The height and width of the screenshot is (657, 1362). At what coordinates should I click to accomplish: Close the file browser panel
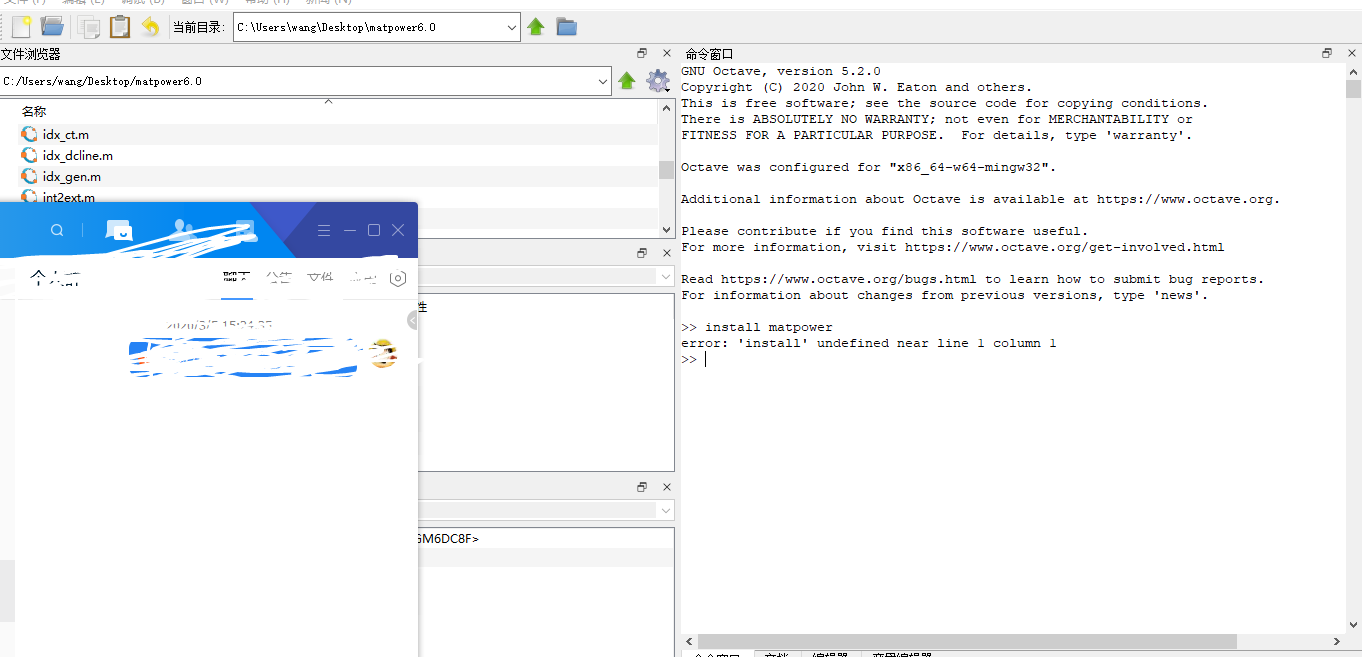[x=667, y=53]
